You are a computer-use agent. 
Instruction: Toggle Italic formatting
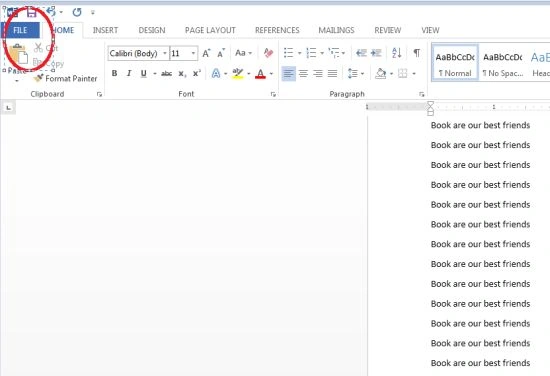[129, 73]
